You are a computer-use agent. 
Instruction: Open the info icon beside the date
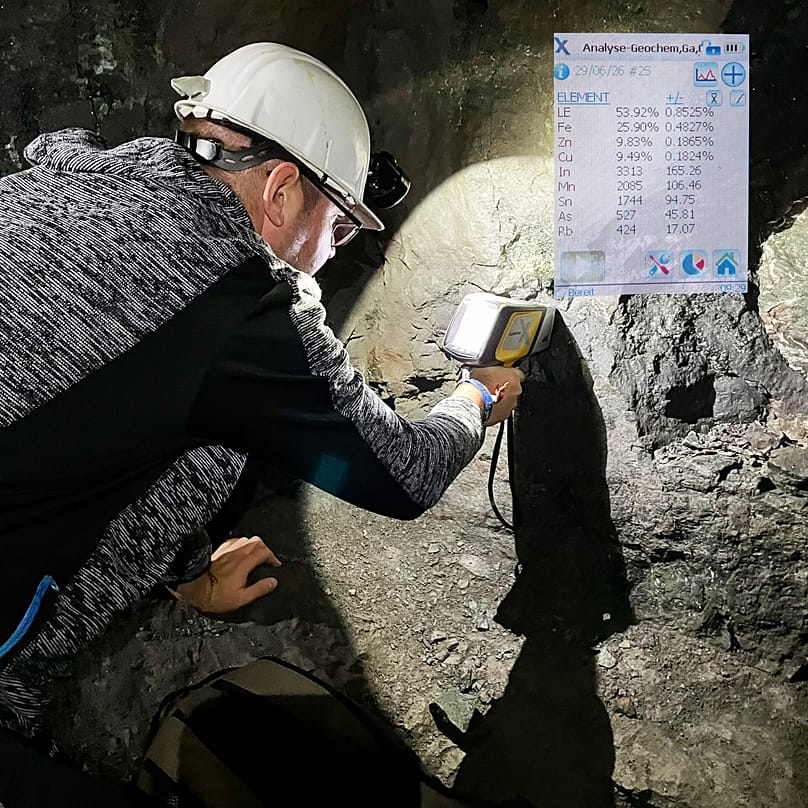coord(562,72)
